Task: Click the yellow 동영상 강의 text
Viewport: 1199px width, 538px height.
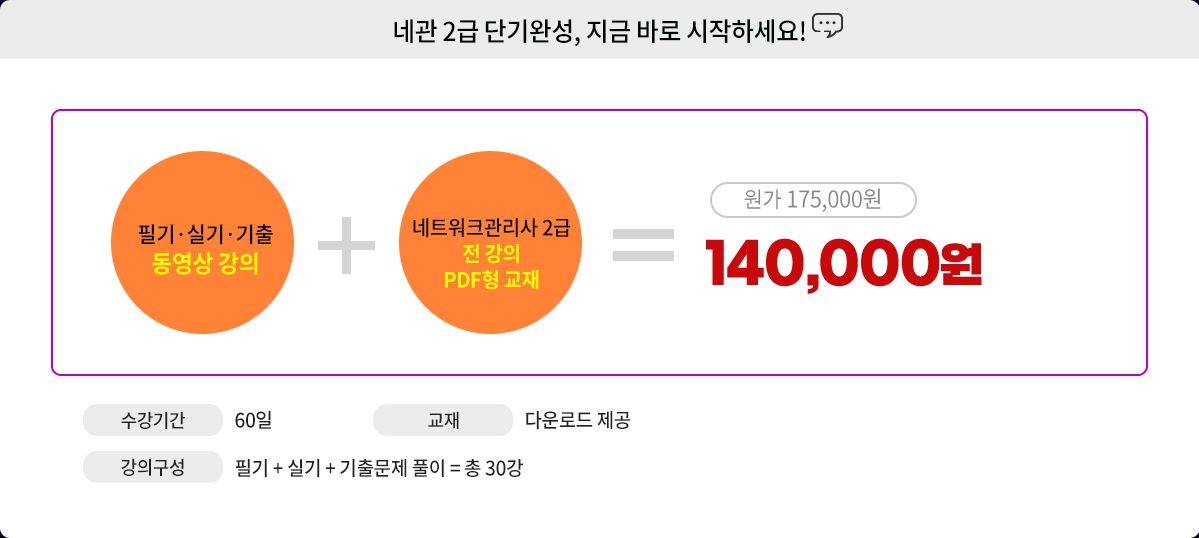Action: (x=205, y=264)
